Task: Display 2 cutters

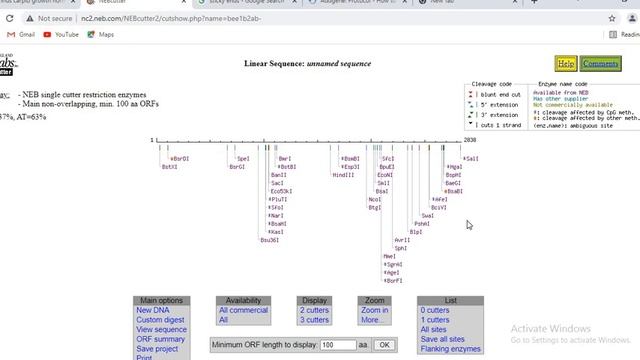Action: (314, 310)
